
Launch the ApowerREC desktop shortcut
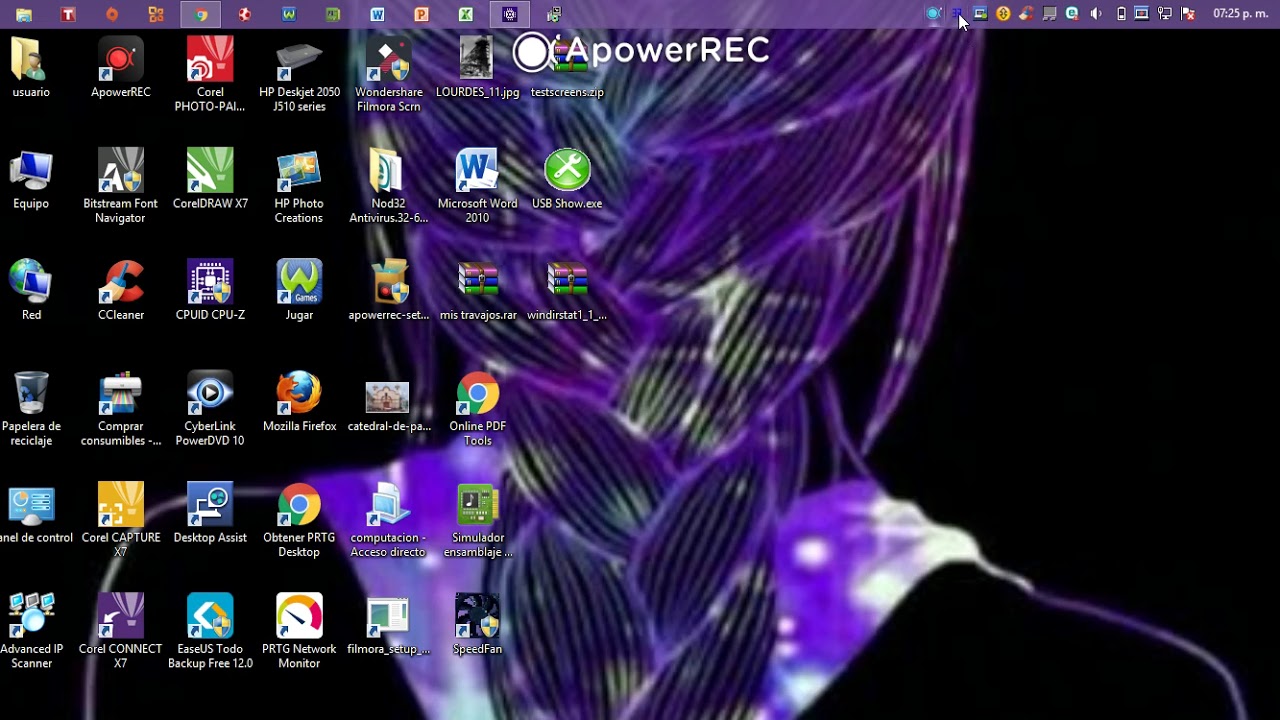coord(120,68)
